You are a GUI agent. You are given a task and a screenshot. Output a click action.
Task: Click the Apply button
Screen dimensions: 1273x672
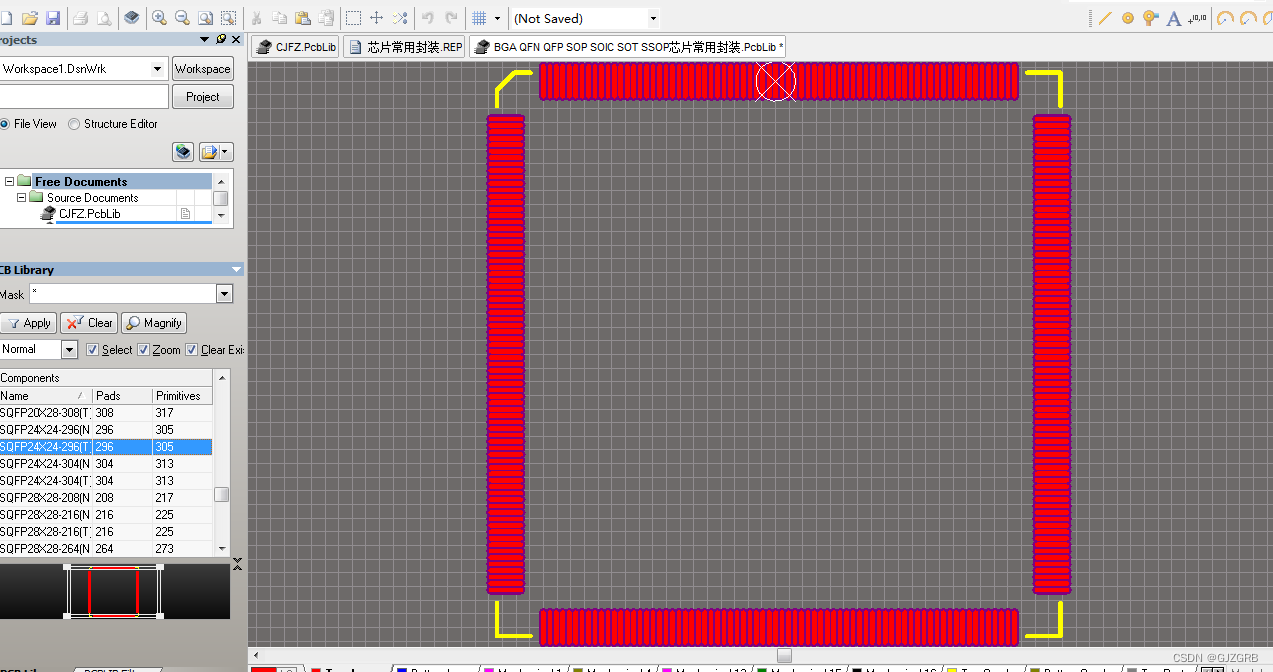[29, 323]
